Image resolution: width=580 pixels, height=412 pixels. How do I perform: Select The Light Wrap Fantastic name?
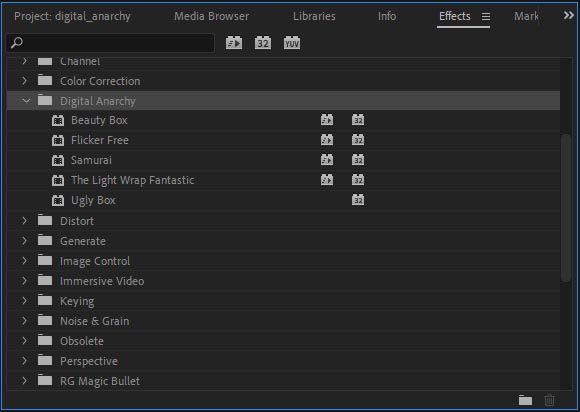133,180
